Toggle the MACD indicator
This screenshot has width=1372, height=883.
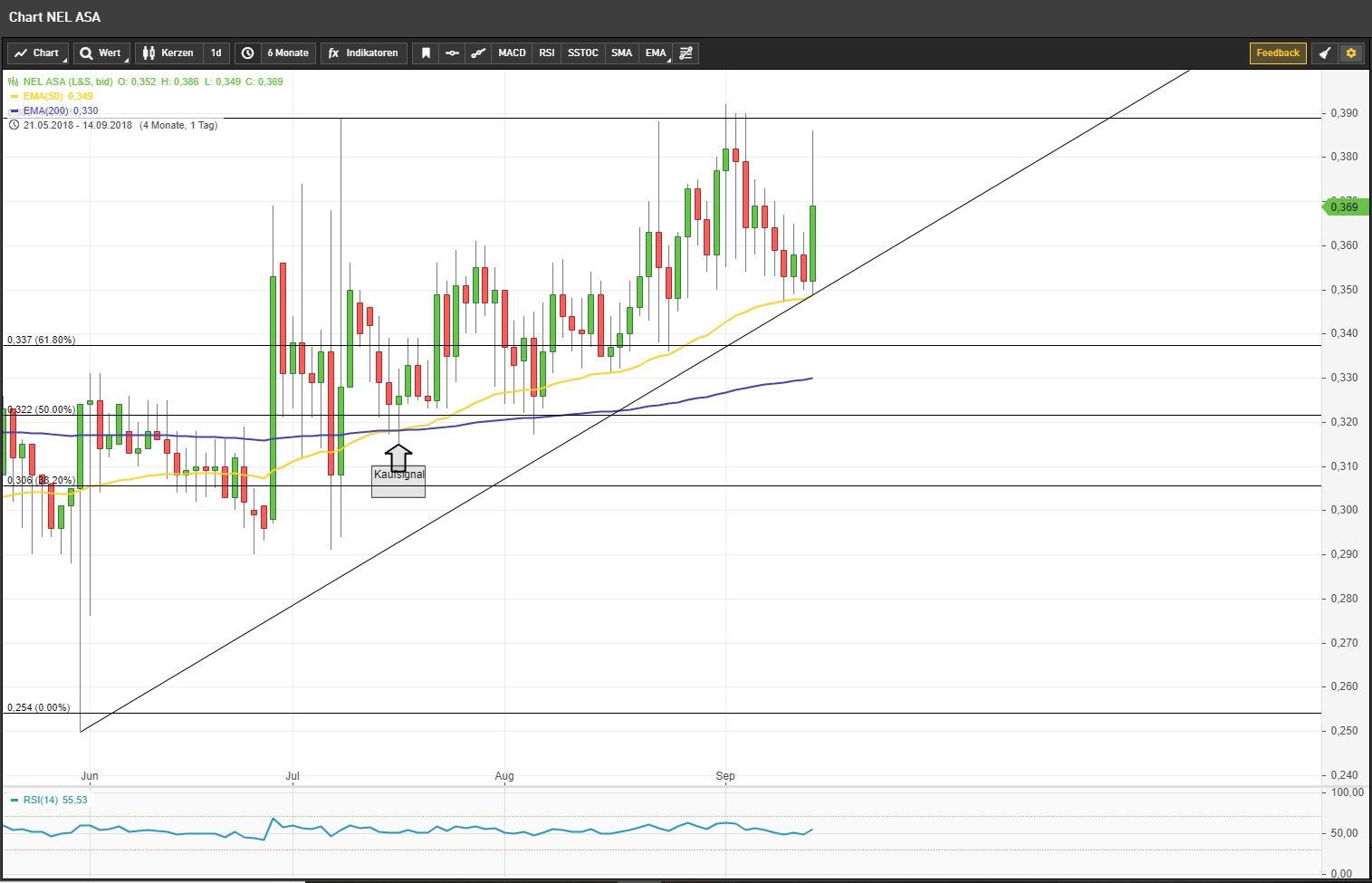512,53
